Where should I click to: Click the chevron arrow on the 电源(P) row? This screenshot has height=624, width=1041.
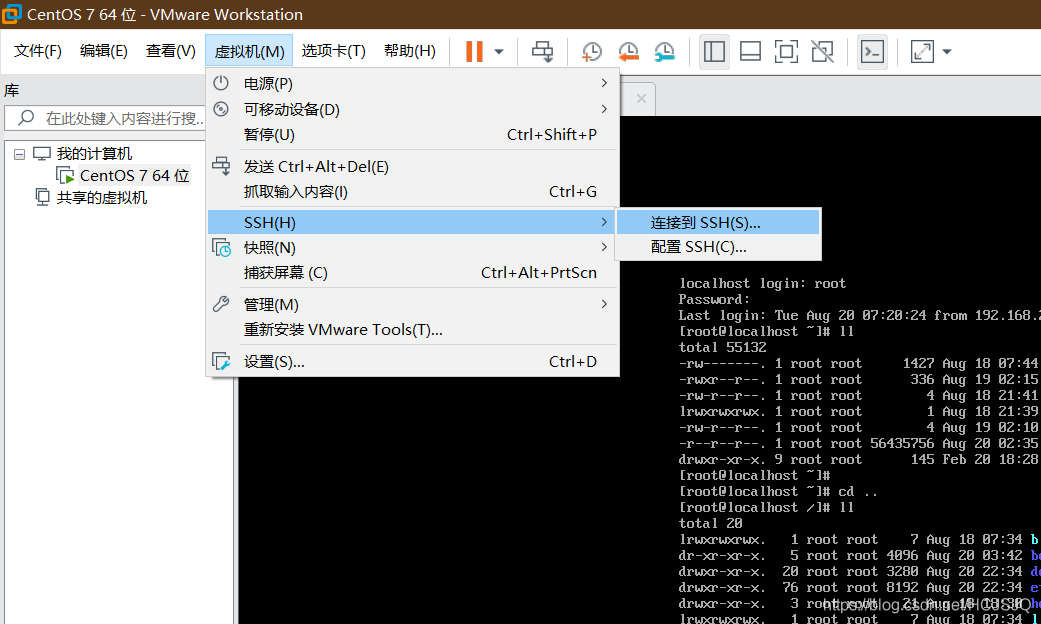pos(603,83)
